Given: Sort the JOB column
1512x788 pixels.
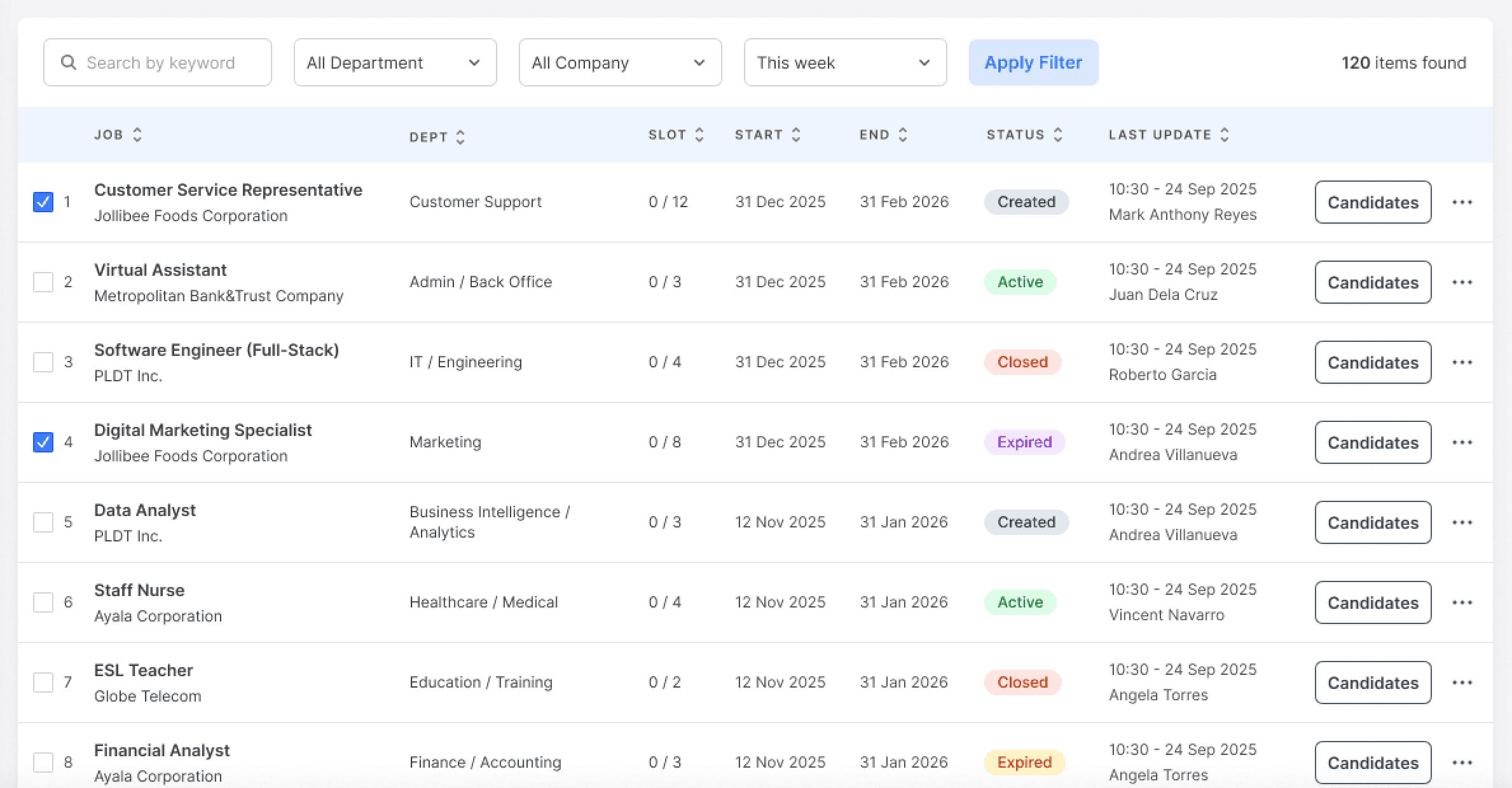Looking at the screenshot, I should pos(137,134).
